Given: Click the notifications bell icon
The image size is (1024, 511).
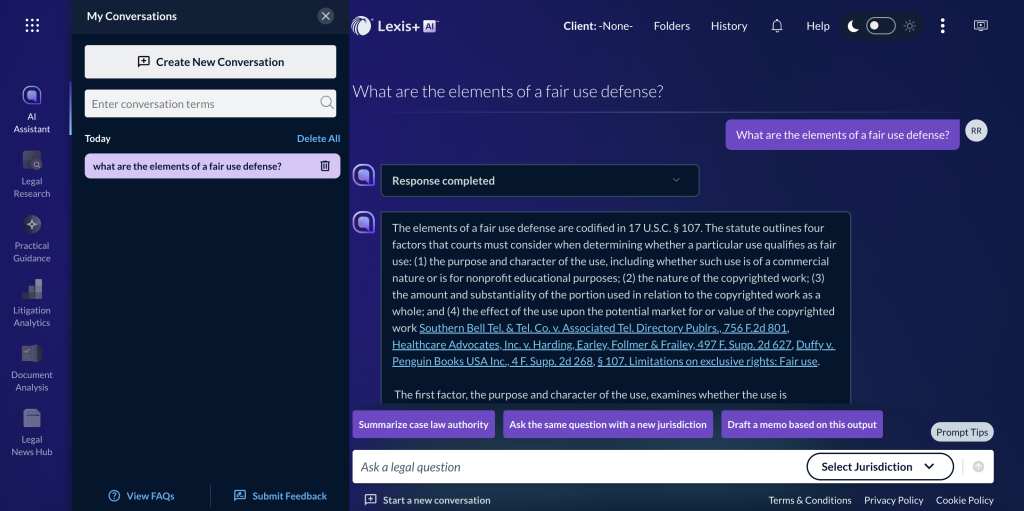Looking at the screenshot, I should point(777,26).
